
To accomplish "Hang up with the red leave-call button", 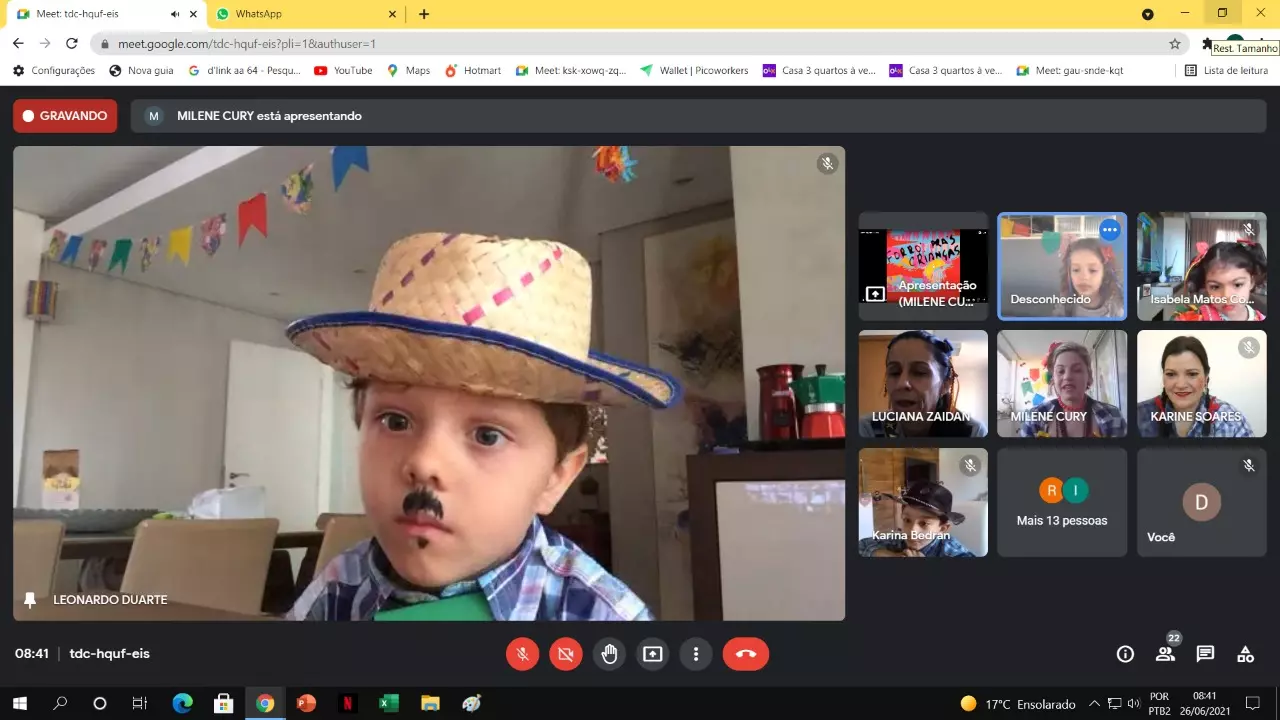I will coord(745,654).
